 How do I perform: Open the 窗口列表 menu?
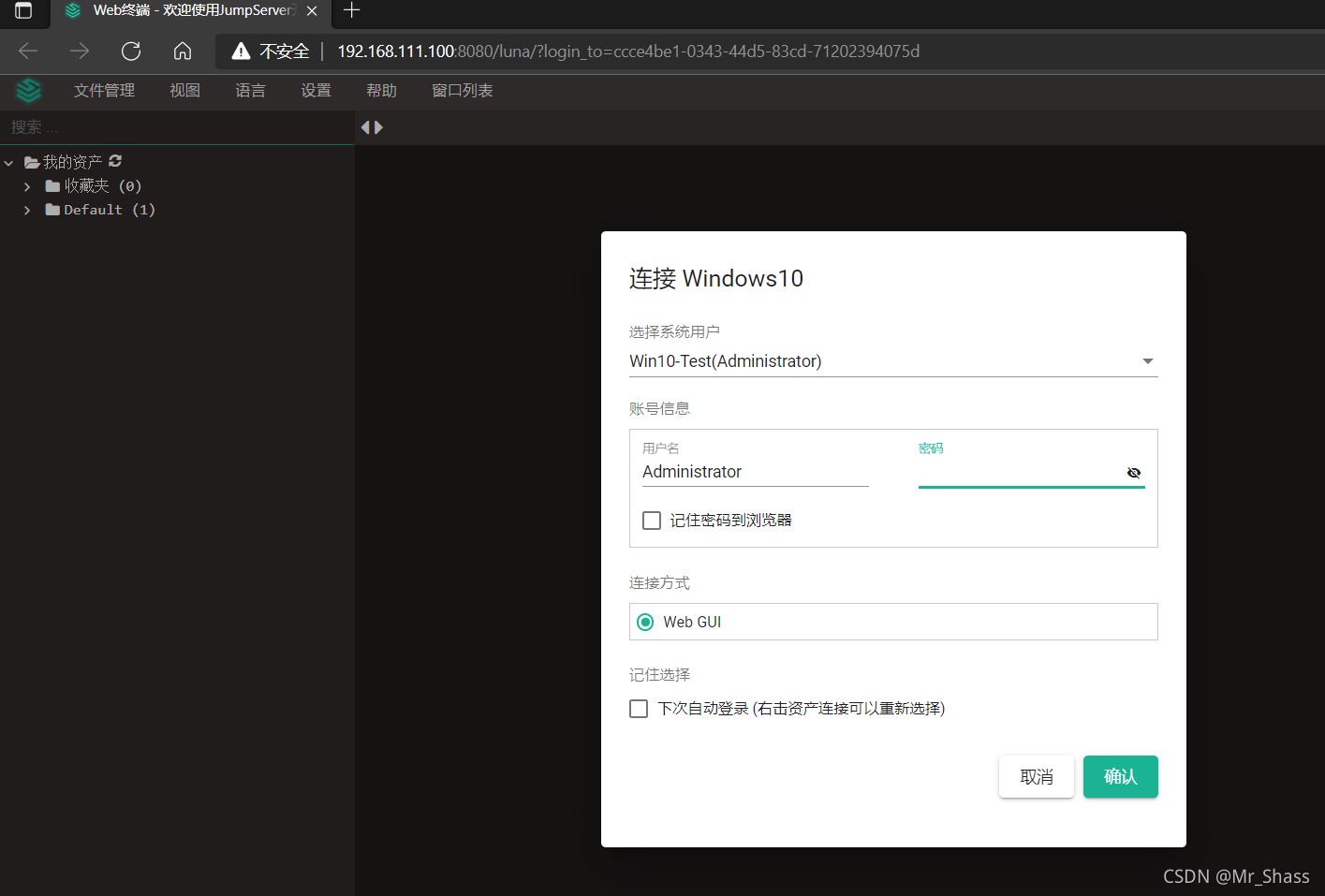click(462, 91)
